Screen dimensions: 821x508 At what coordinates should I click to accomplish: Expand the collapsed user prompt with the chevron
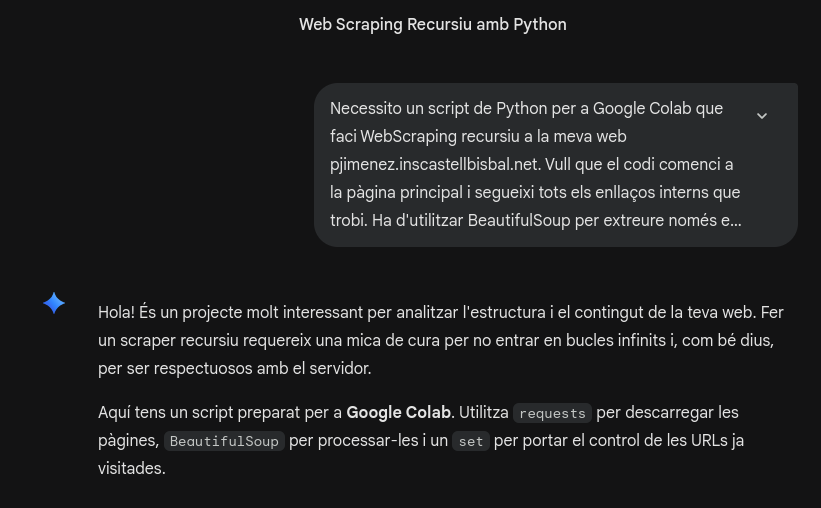(x=761, y=116)
